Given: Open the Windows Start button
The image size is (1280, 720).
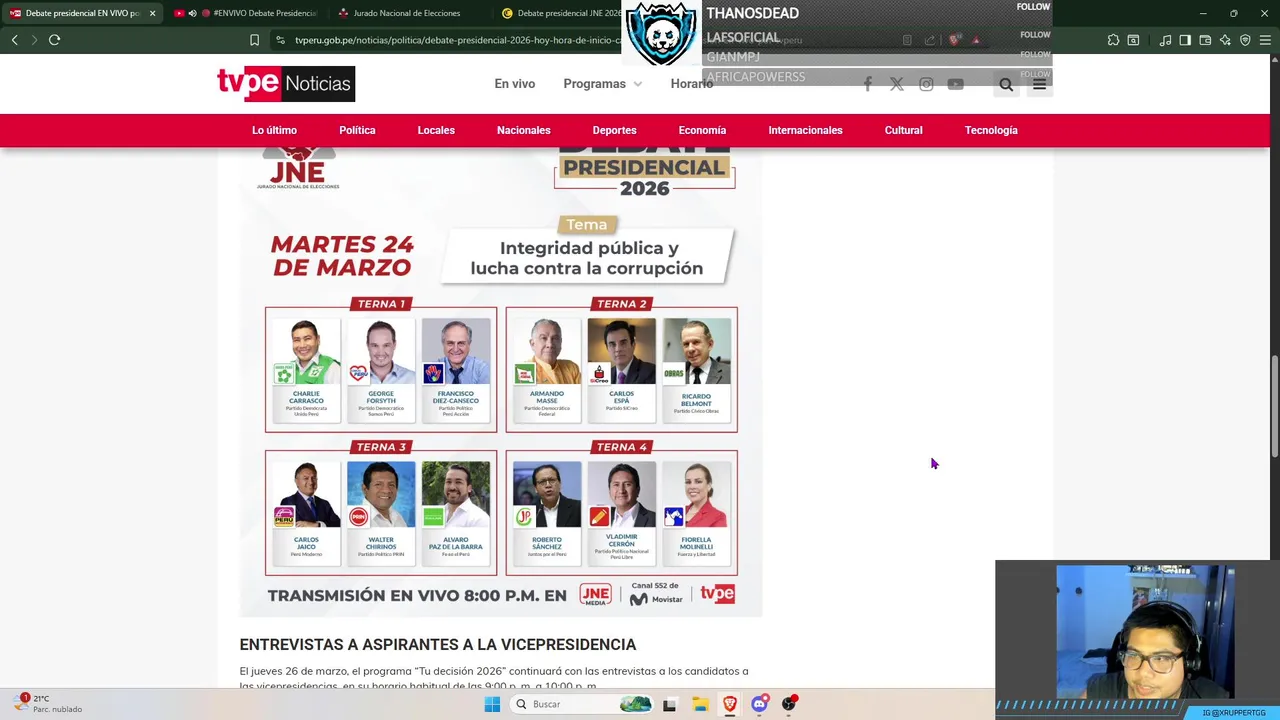Looking at the screenshot, I should coord(492,704).
